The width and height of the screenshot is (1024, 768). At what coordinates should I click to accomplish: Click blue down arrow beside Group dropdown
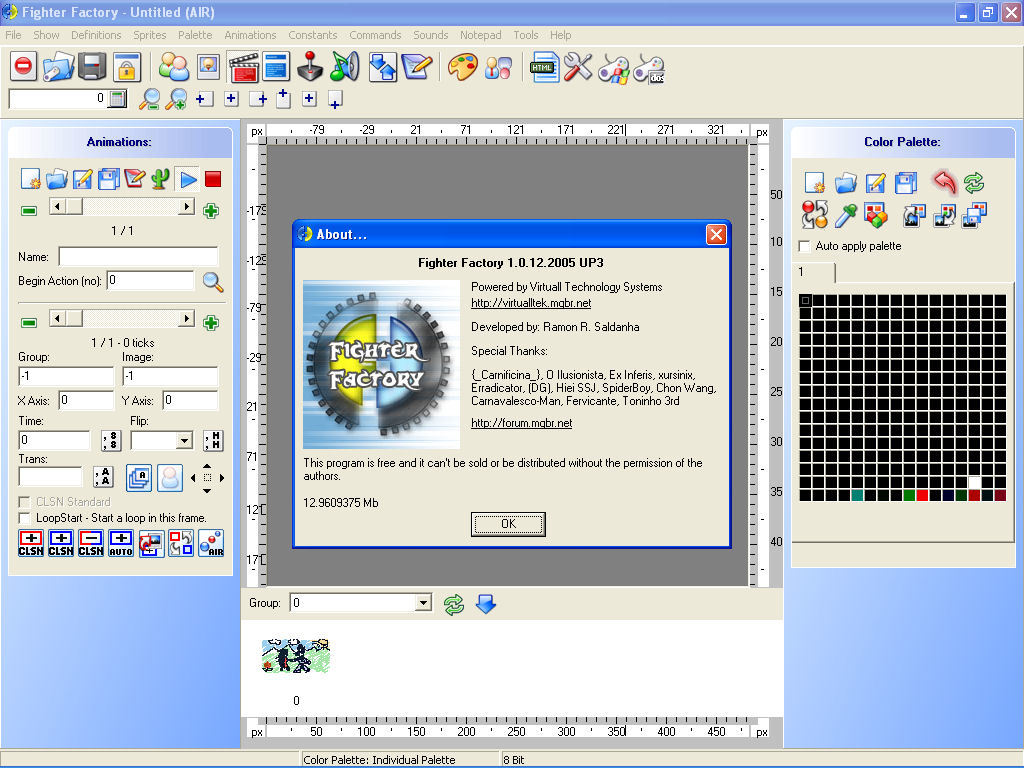click(486, 604)
